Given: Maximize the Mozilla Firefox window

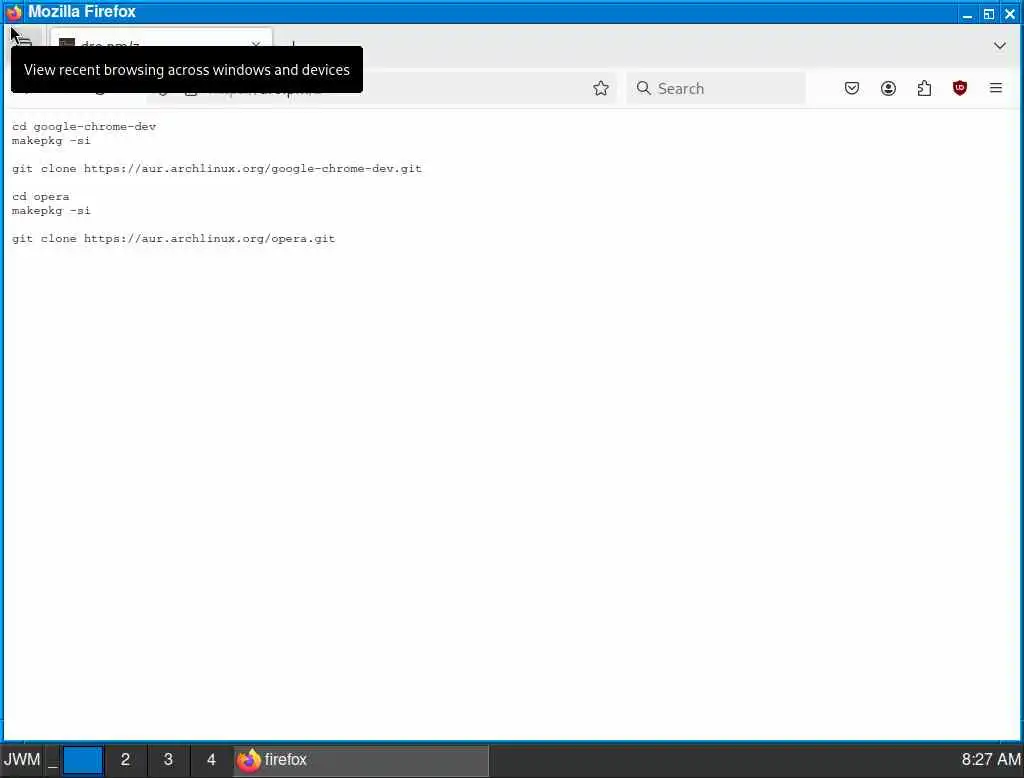Looking at the screenshot, I should coord(989,14).
